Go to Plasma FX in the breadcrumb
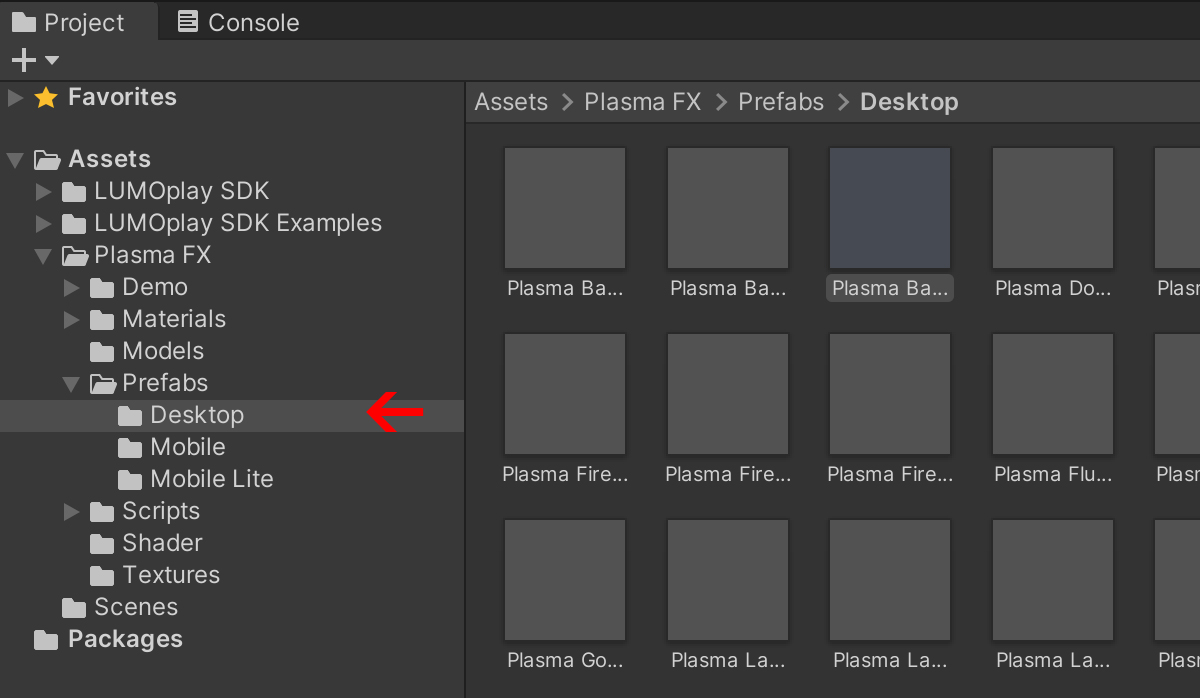Viewport: 1200px width, 698px height. click(x=642, y=102)
